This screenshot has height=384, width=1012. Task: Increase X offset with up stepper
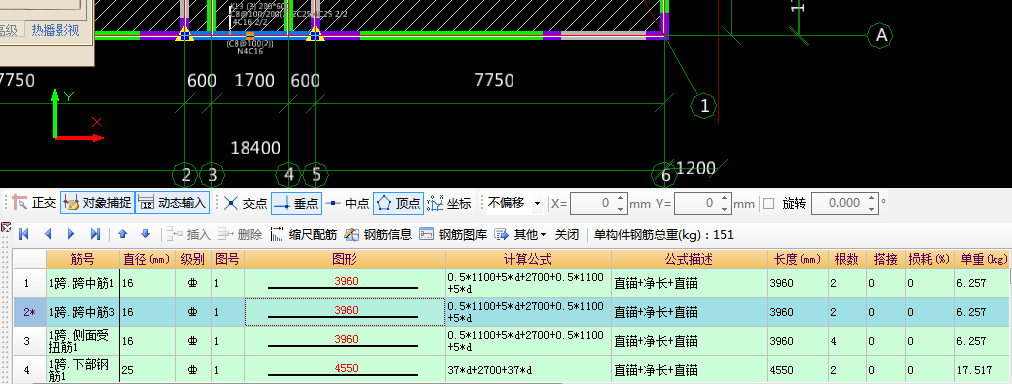tap(620, 199)
